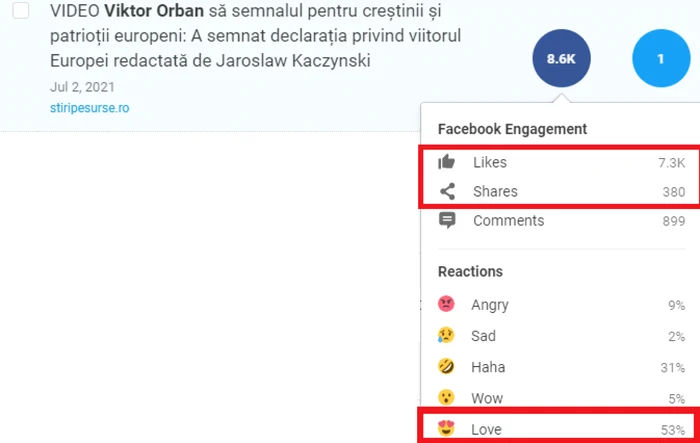Click the Shares icon

click(447, 191)
